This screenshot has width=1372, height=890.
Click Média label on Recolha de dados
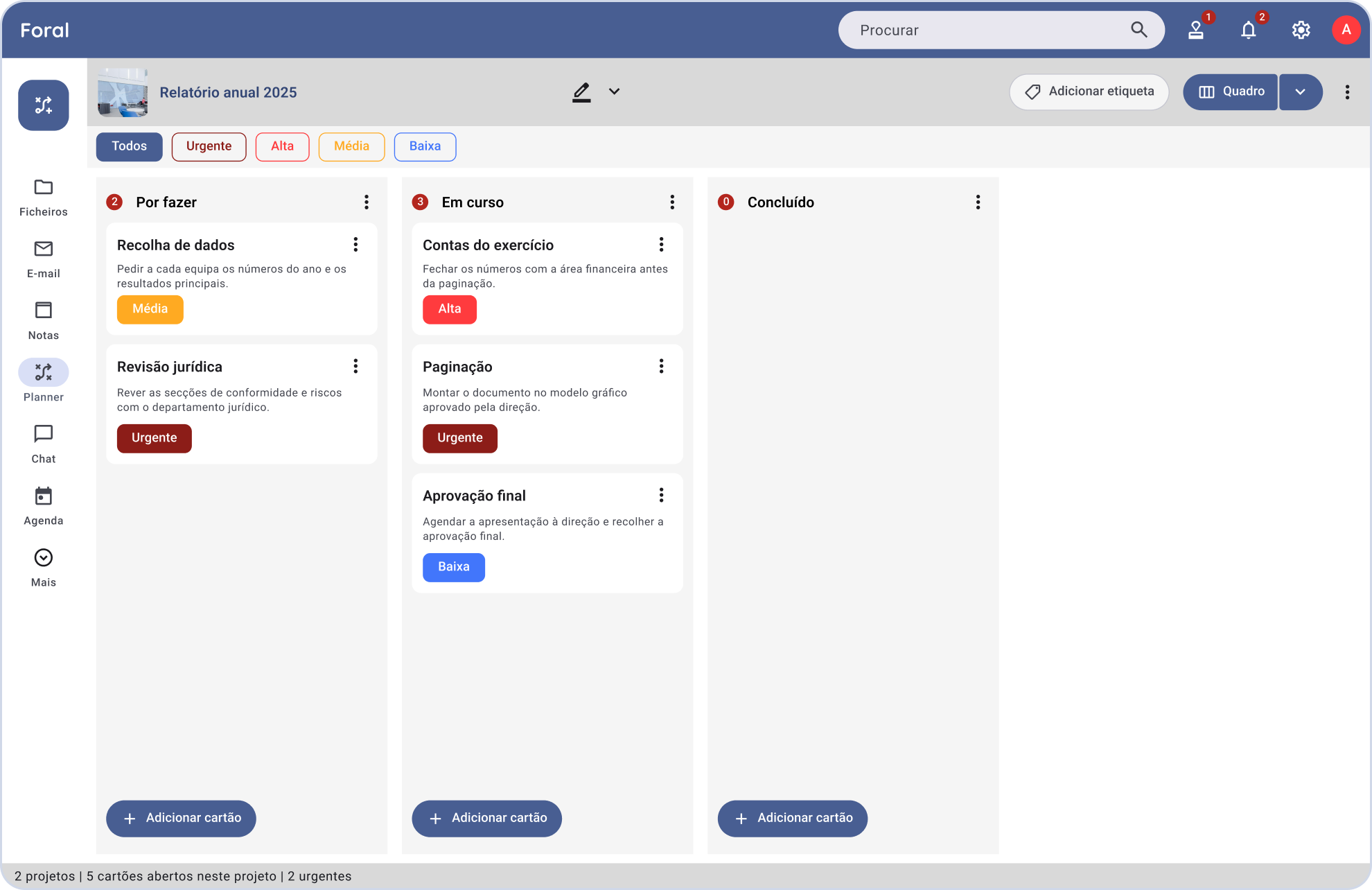point(150,309)
